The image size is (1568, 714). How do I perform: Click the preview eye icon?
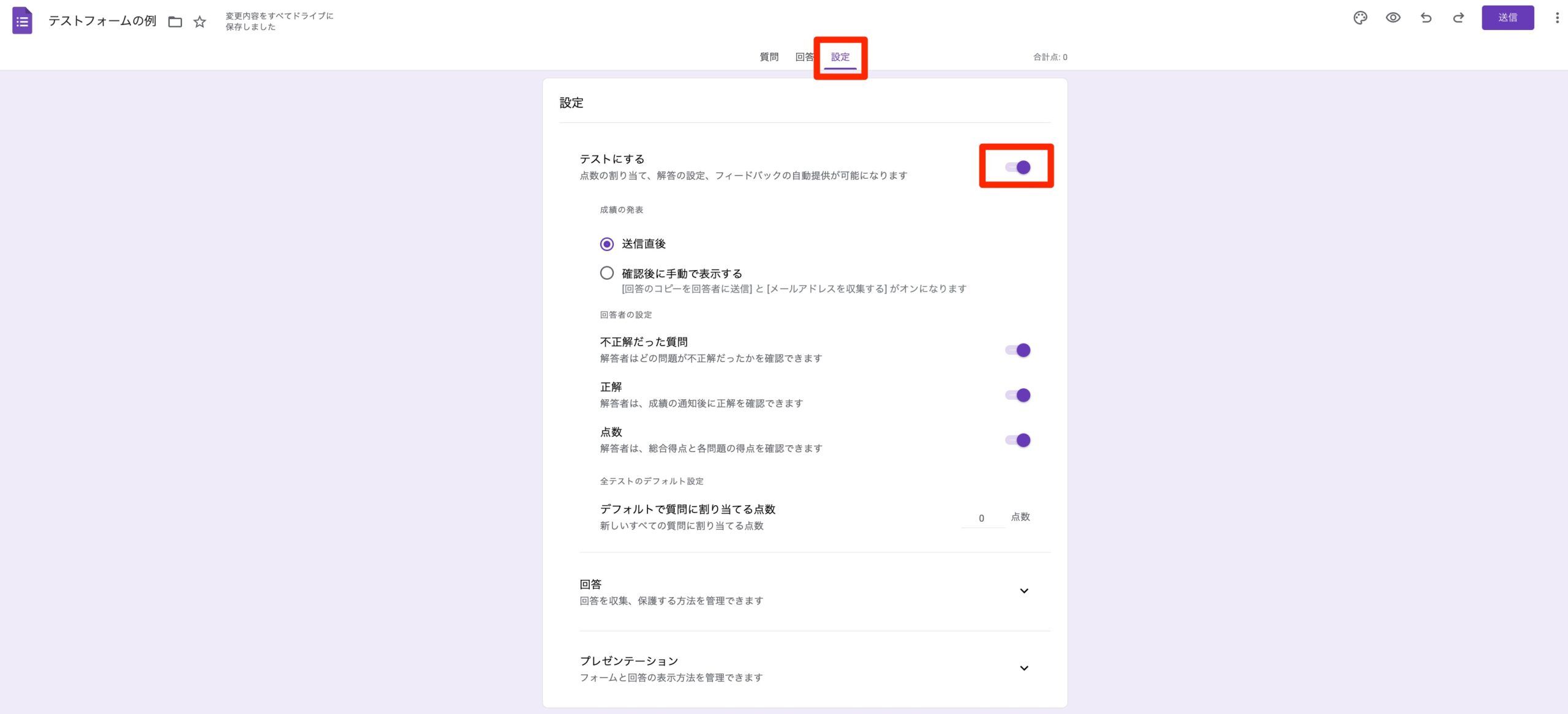pos(1393,18)
